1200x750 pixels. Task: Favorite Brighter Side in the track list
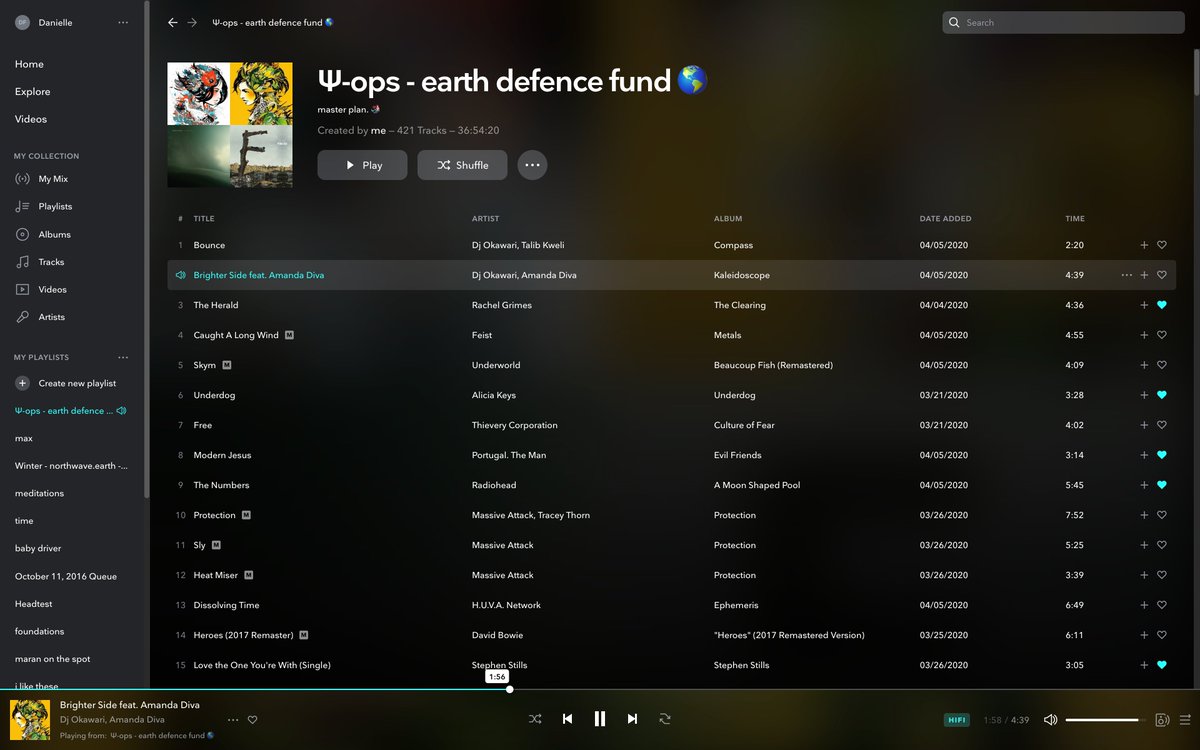(x=1162, y=275)
